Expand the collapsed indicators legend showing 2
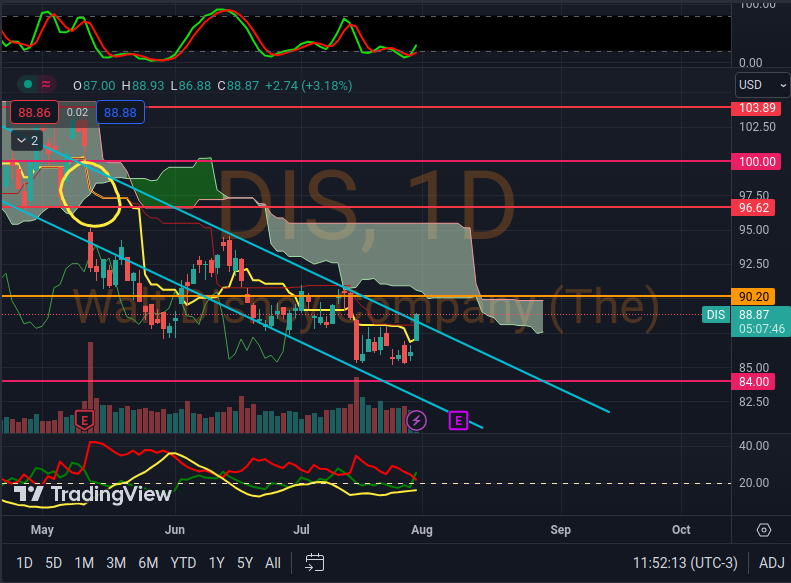The height and width of the screenshot is (583, 791). (27, 141)
